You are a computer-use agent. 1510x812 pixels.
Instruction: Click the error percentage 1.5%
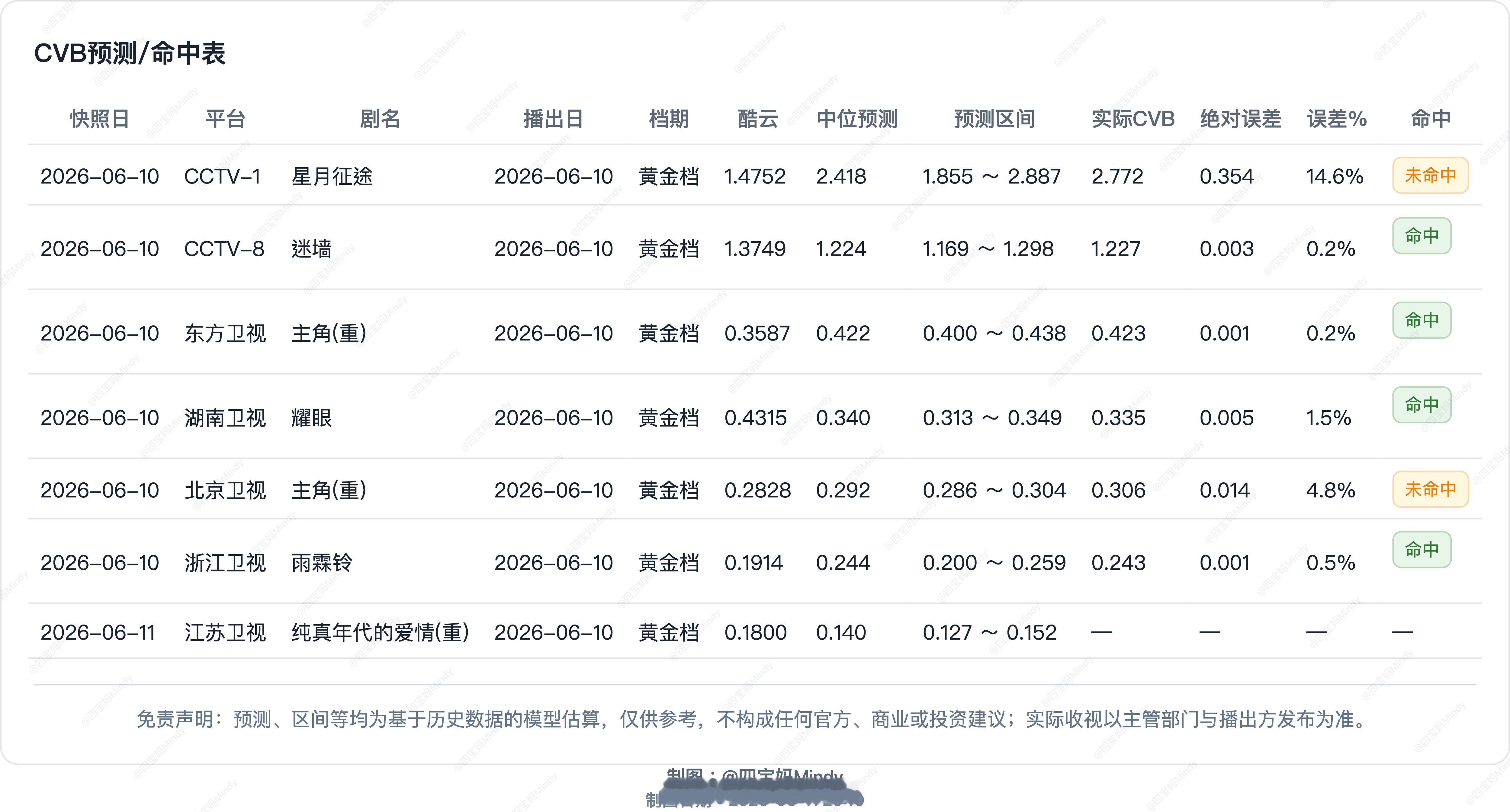point(1328,418)
